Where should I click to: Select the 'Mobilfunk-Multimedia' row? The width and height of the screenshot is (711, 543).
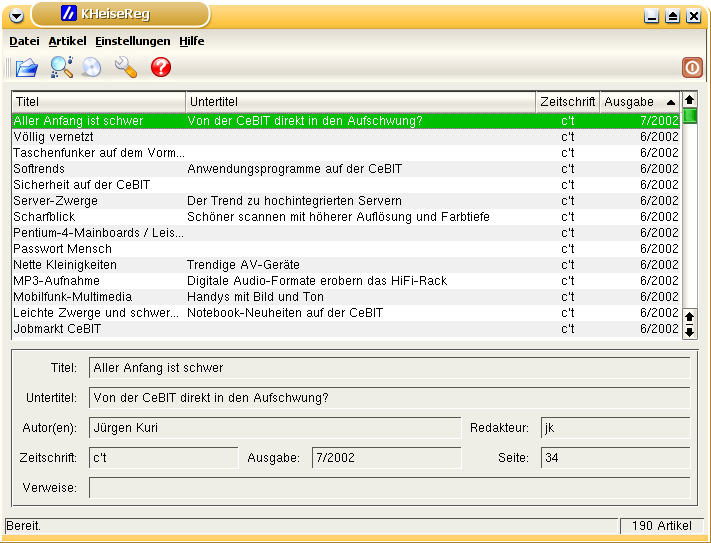tap(346, 297)
